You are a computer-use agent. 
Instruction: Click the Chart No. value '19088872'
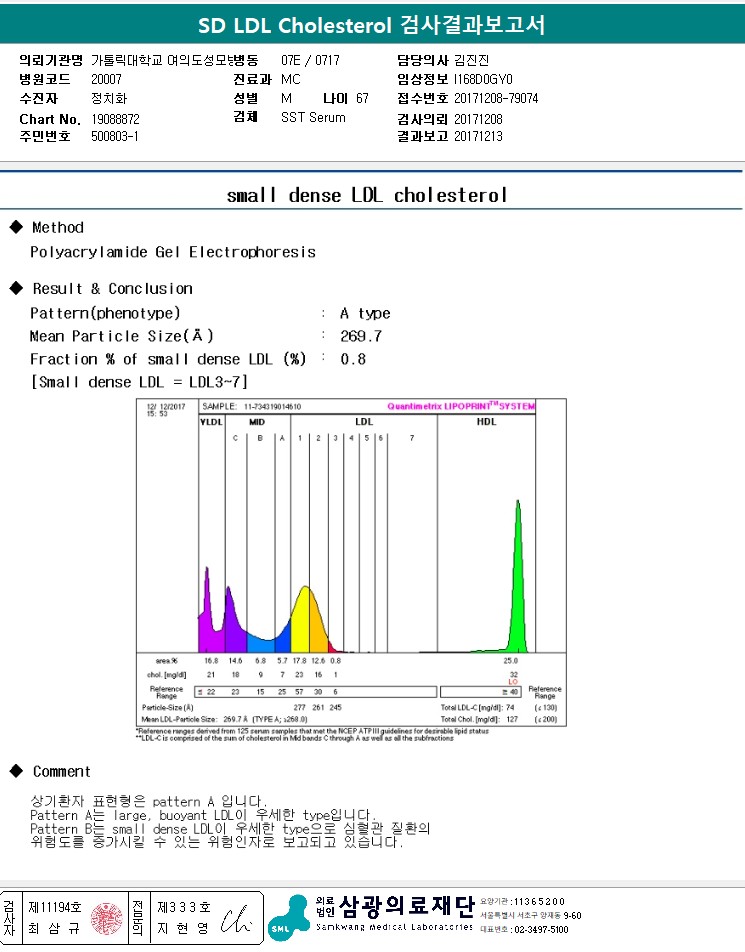pyautogui.click(x=115, y=119)
